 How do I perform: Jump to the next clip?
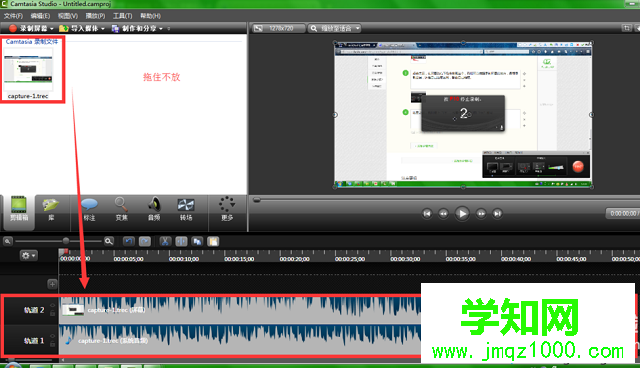(497, 213)
